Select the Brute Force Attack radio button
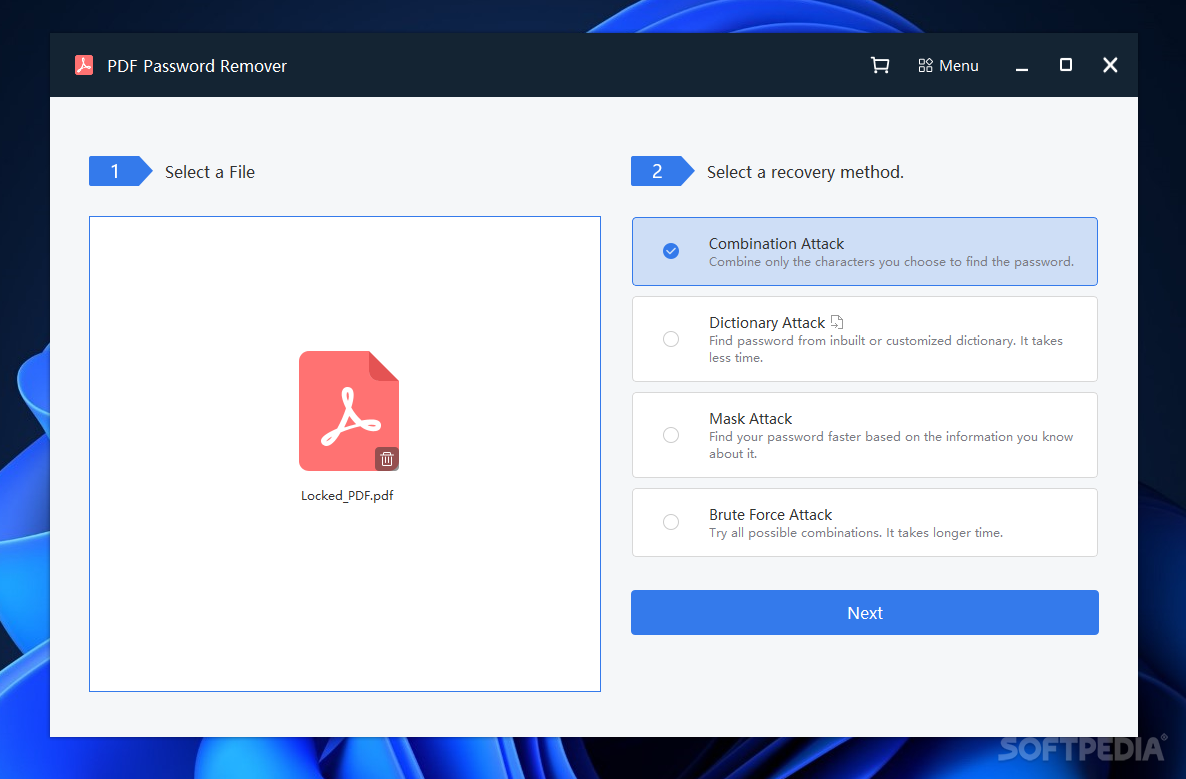The image size is (1186, 779). (671, 522)
